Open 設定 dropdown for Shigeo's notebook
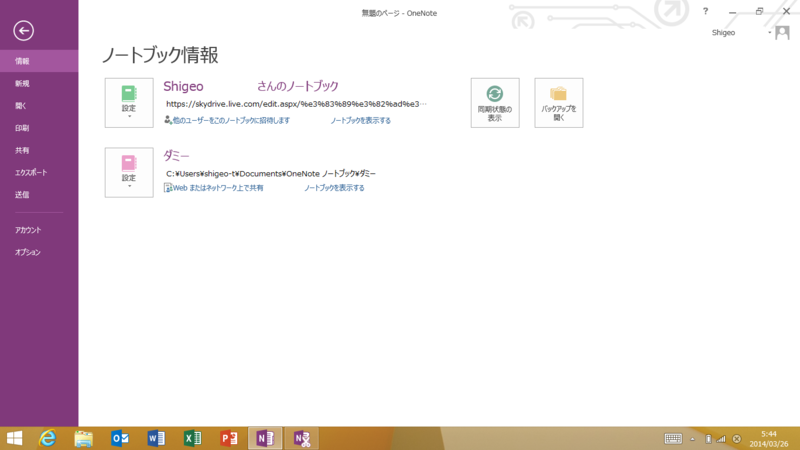 coord(129,103)
